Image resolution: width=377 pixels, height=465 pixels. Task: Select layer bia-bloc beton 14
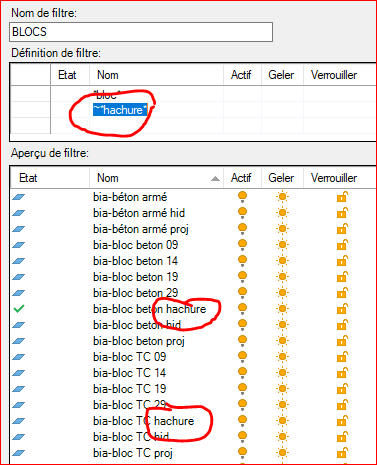(136, 261)
